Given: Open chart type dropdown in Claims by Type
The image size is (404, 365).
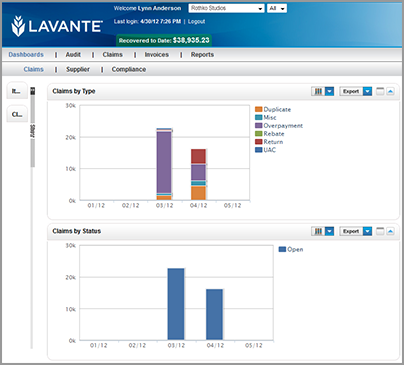Looking at the screenshot, I should 329,91.
